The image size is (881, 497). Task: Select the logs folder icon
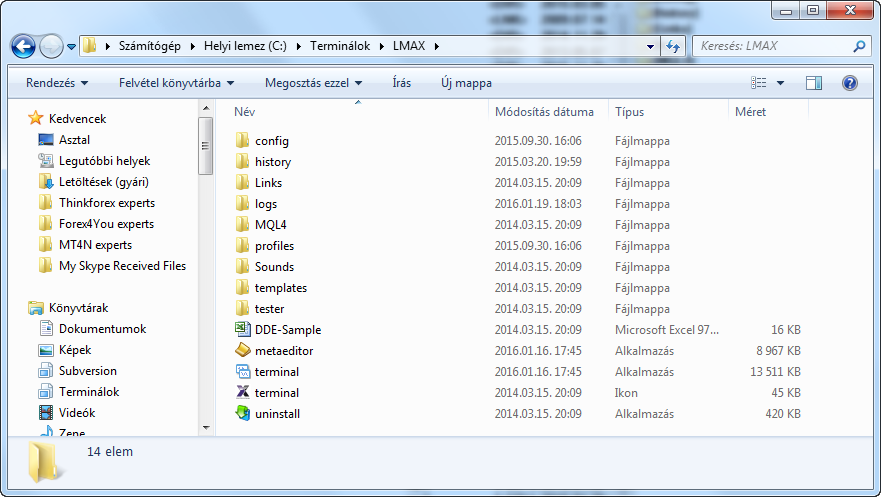(242, 203)
